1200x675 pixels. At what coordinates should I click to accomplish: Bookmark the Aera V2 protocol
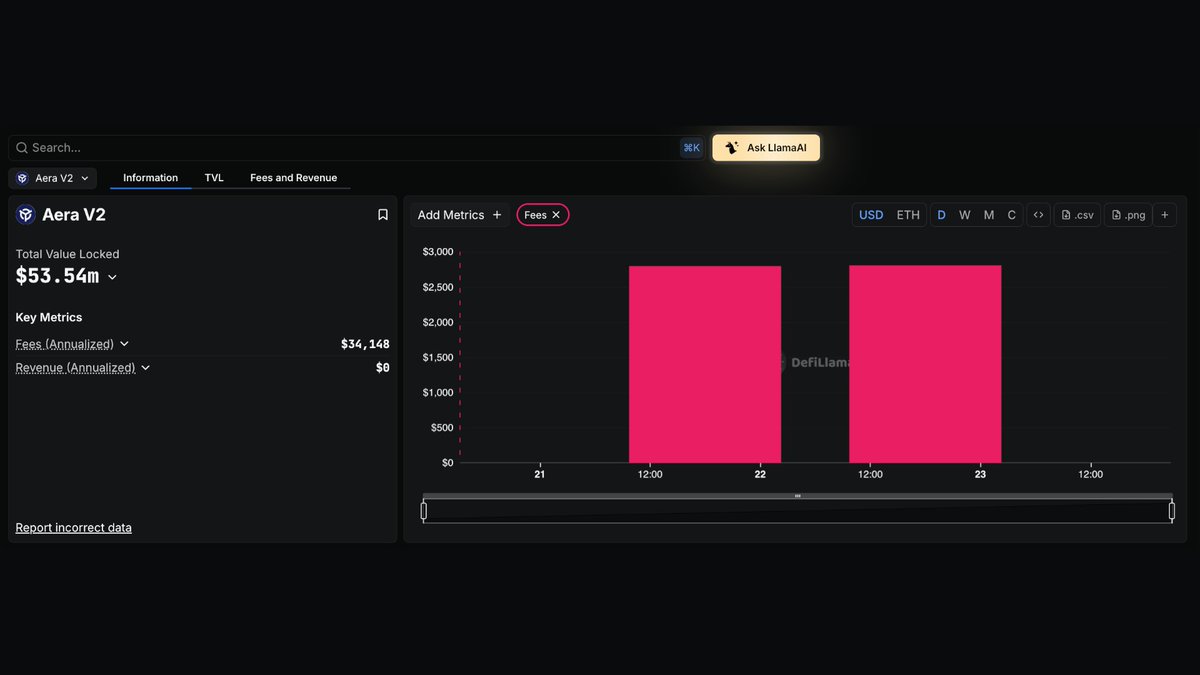383,215
